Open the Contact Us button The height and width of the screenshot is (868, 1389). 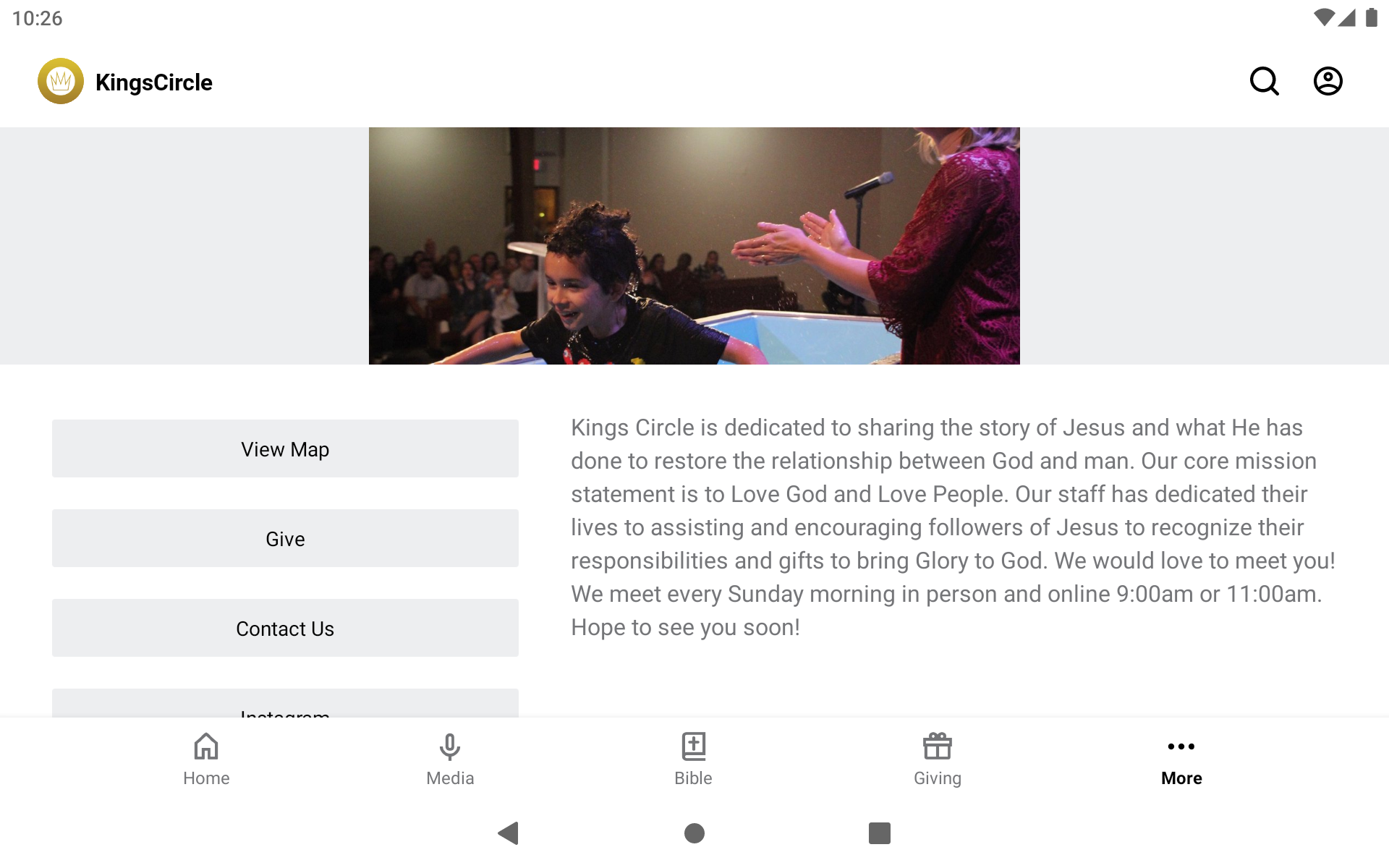tap(285, 628)
